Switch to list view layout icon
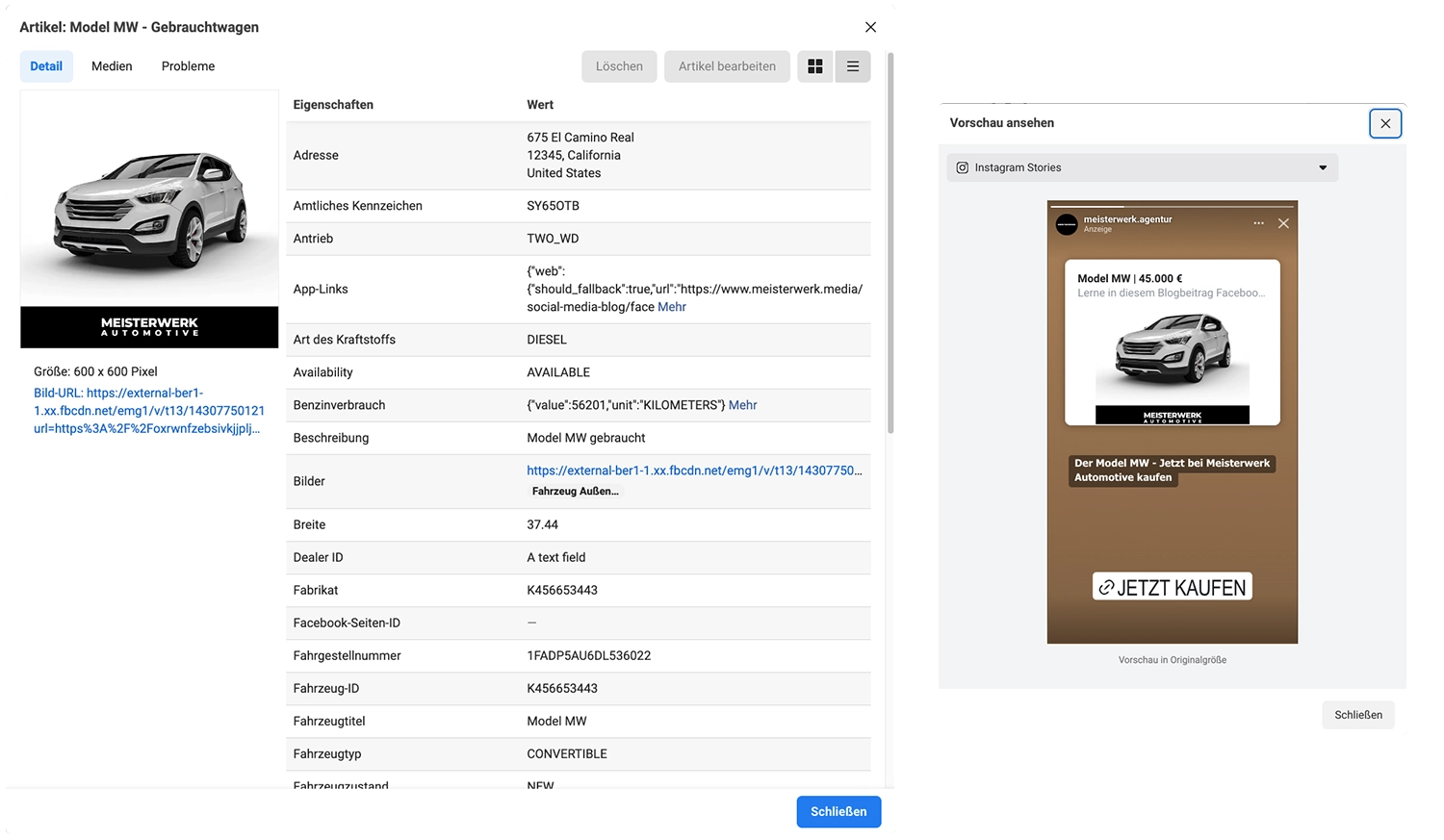The width and height of the screenshot is (1444, 840). click(x=853, y=66)
